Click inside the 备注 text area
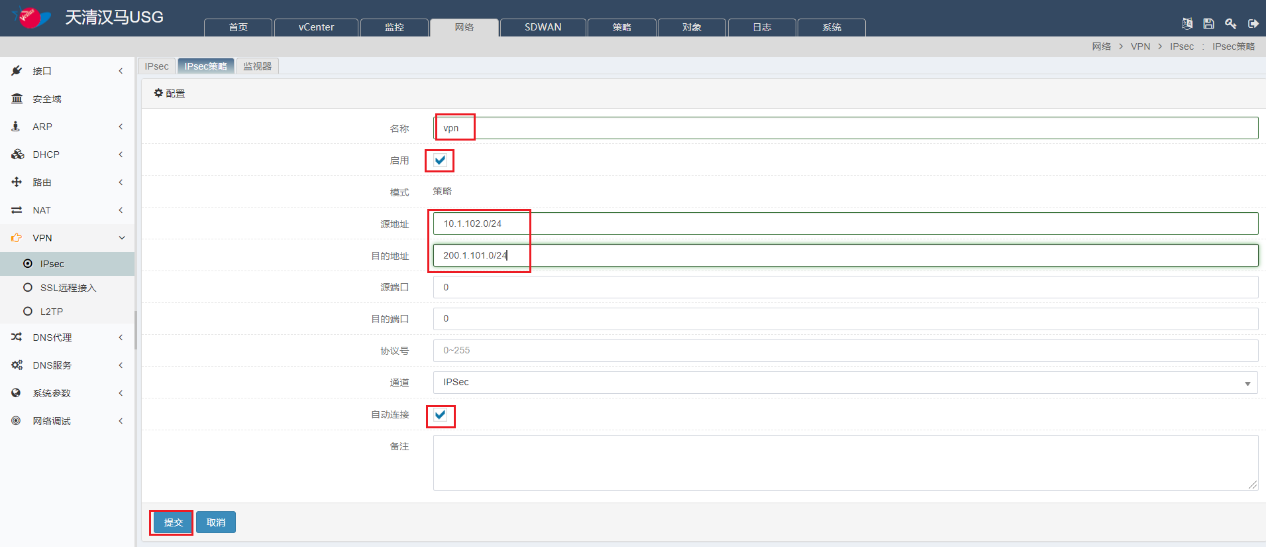Viewport: 1266px width, 547px height. click(x=845, y=463)
